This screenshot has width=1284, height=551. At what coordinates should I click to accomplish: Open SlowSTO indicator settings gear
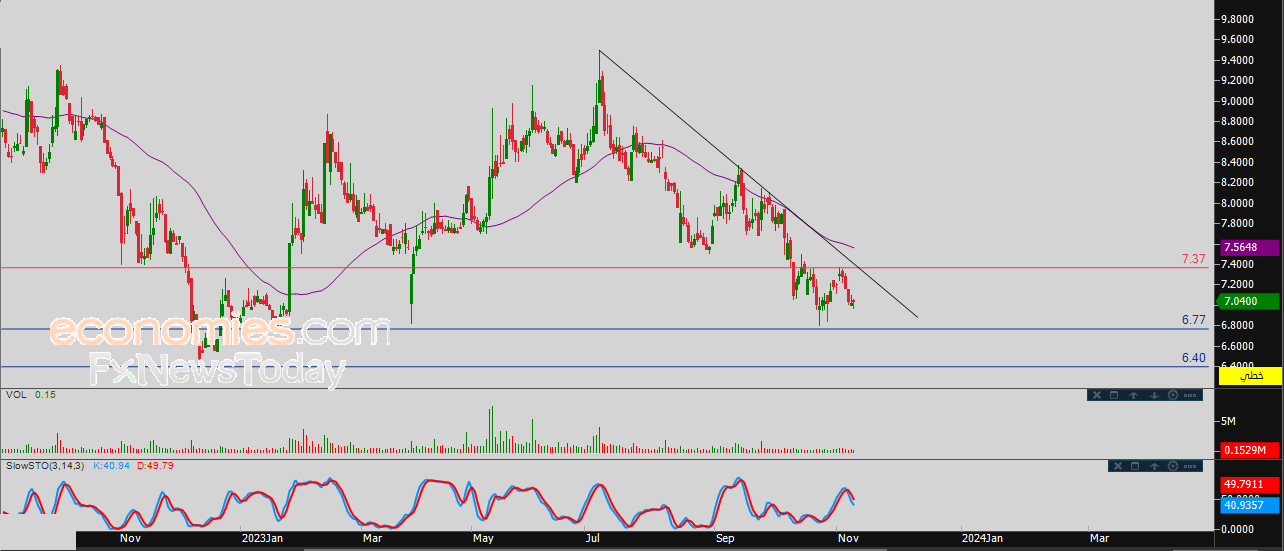coord(1173,466)
